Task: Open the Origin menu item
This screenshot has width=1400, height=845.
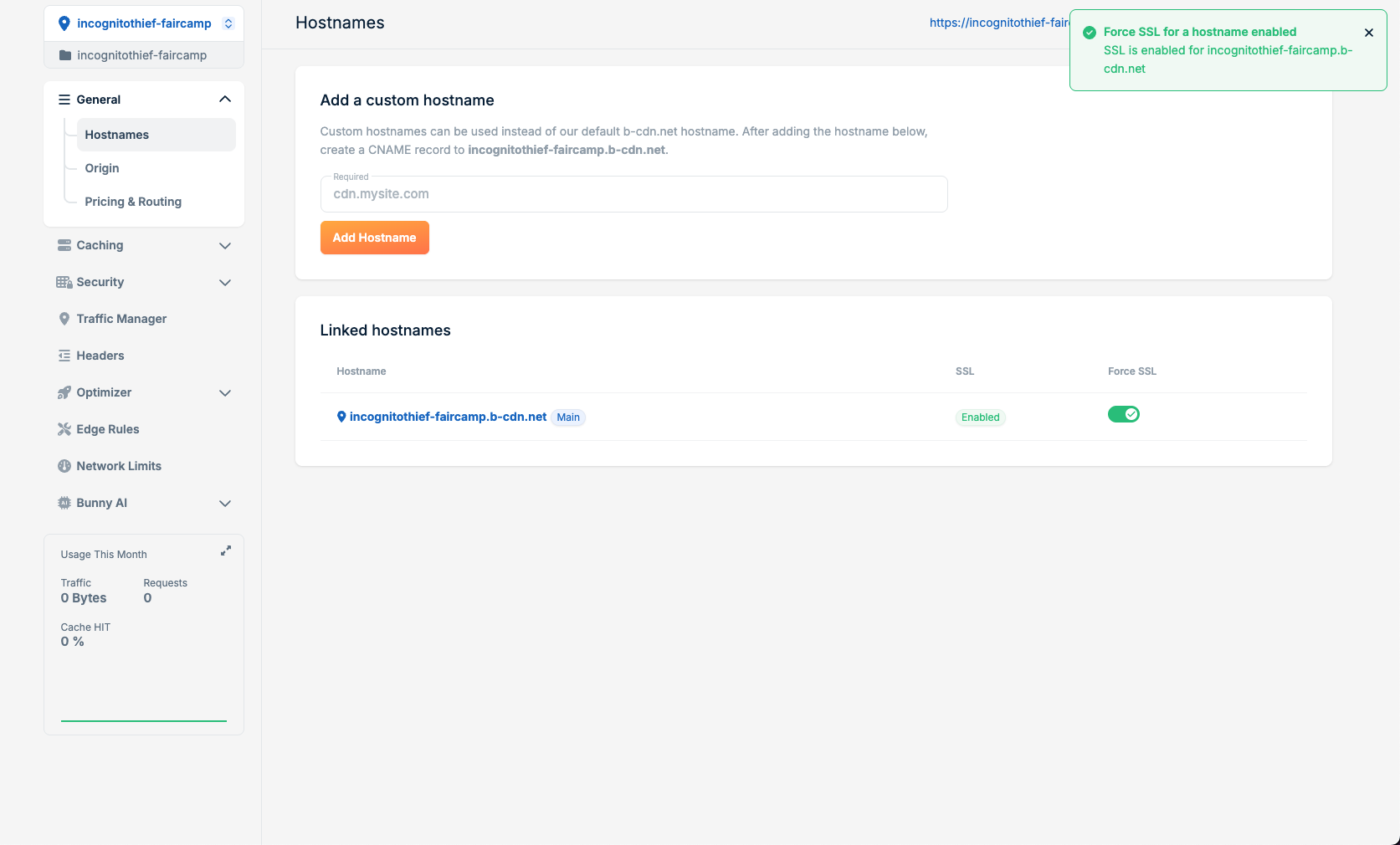Action: coord(102,168)
